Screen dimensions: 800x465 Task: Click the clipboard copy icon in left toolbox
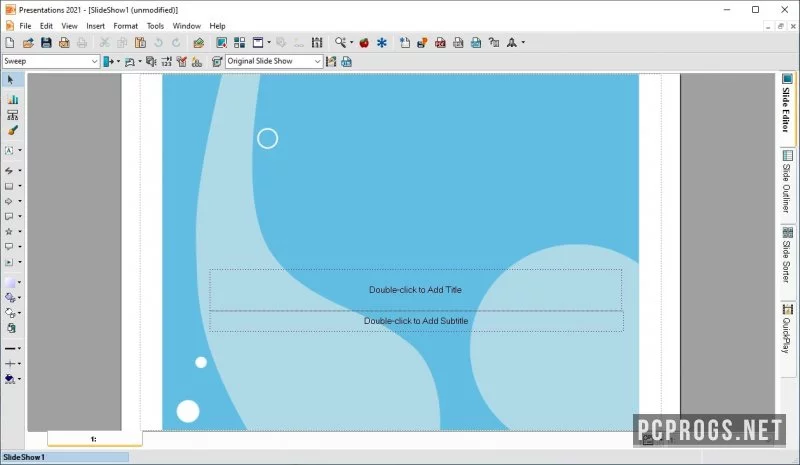coord(11,328)
